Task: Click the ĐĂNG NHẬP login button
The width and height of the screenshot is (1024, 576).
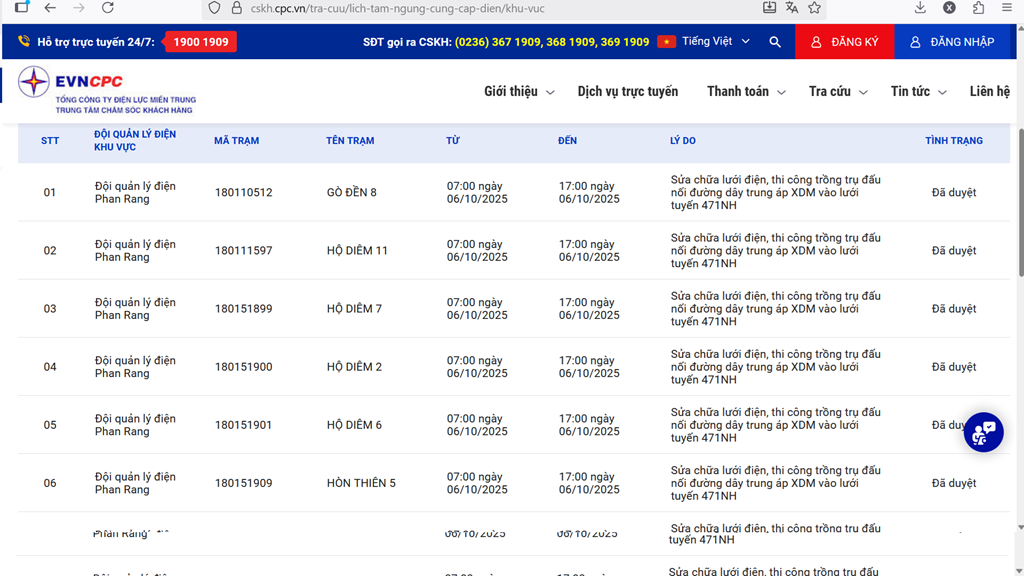Action: 952,42
